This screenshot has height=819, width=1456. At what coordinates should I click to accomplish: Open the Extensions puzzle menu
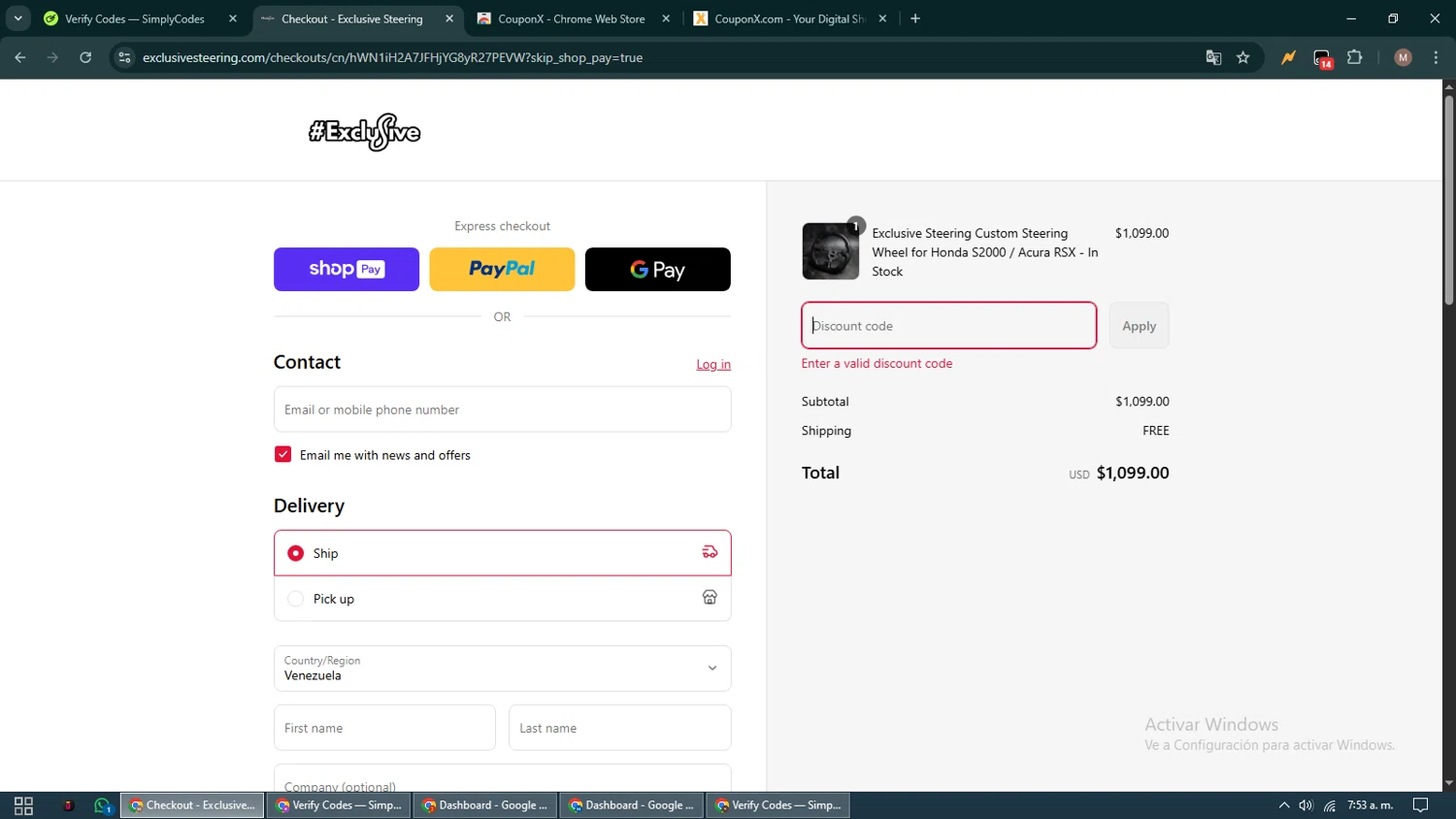[1355, 57]
